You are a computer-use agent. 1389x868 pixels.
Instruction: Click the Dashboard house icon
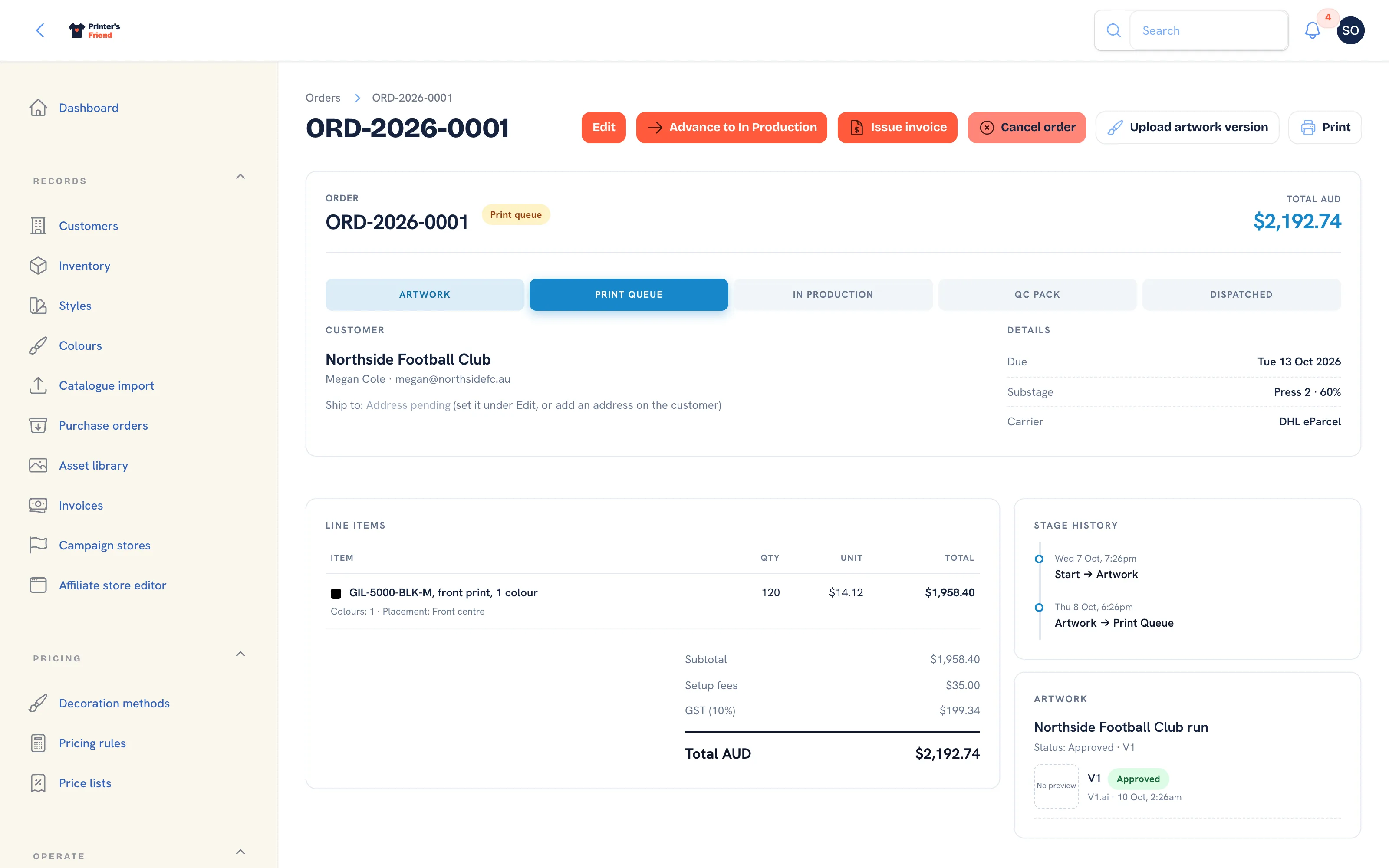(39, 108)
